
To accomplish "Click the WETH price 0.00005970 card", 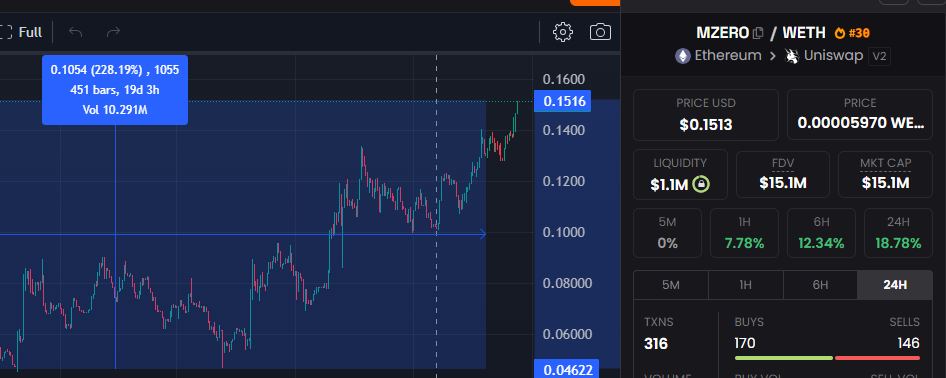I will [860, 115].
